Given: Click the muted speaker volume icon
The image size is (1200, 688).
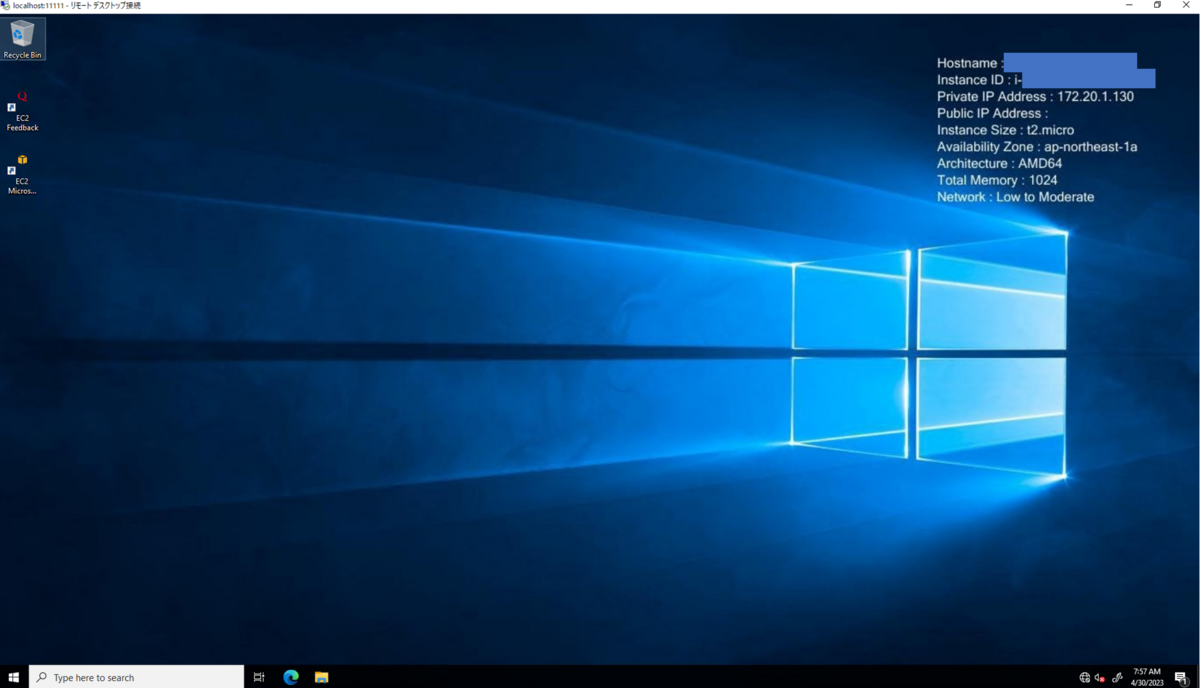Looking at the screenshot, I should click(x=1100, y=678).
